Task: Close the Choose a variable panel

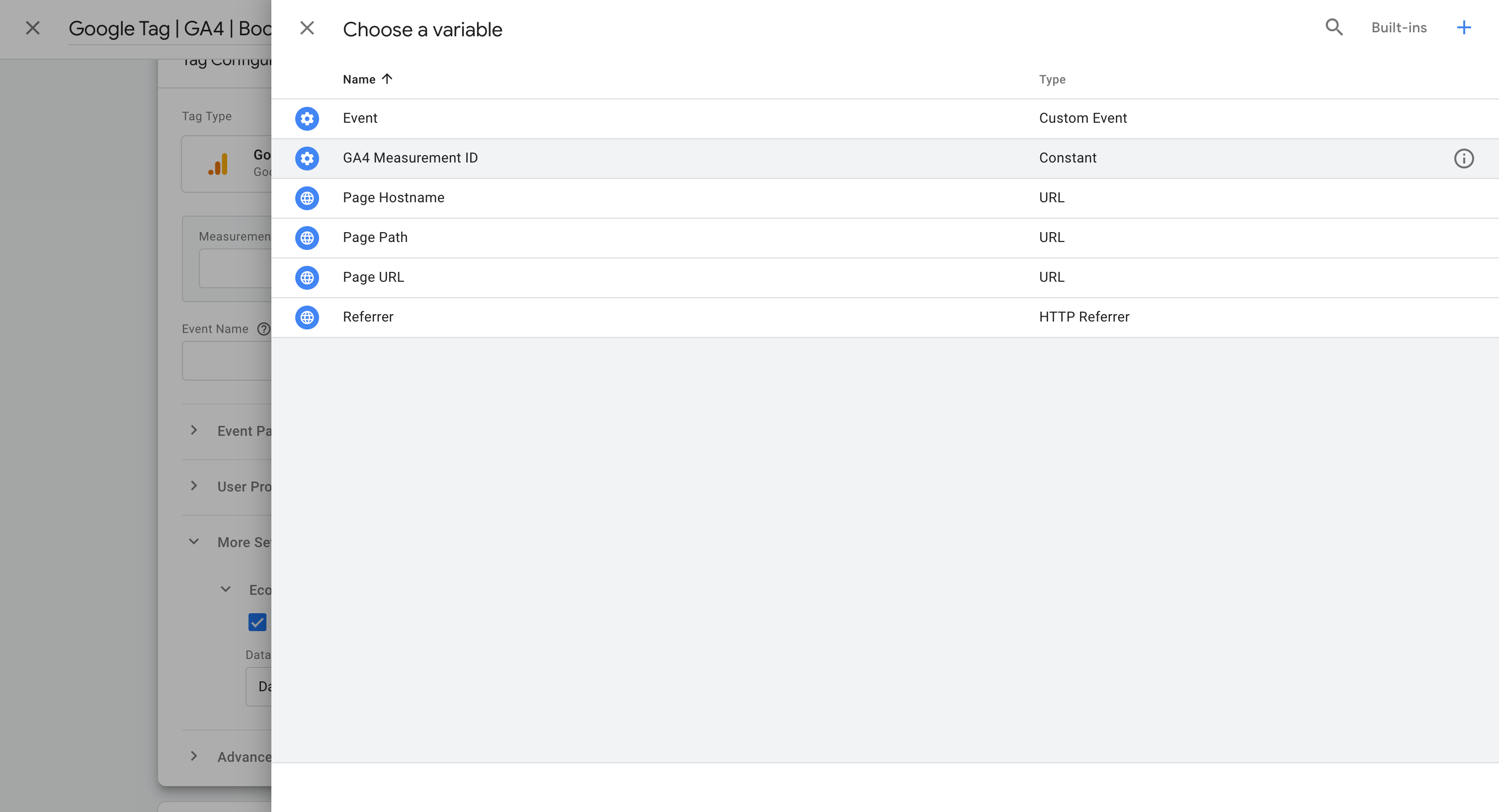Action: point(307,28)
